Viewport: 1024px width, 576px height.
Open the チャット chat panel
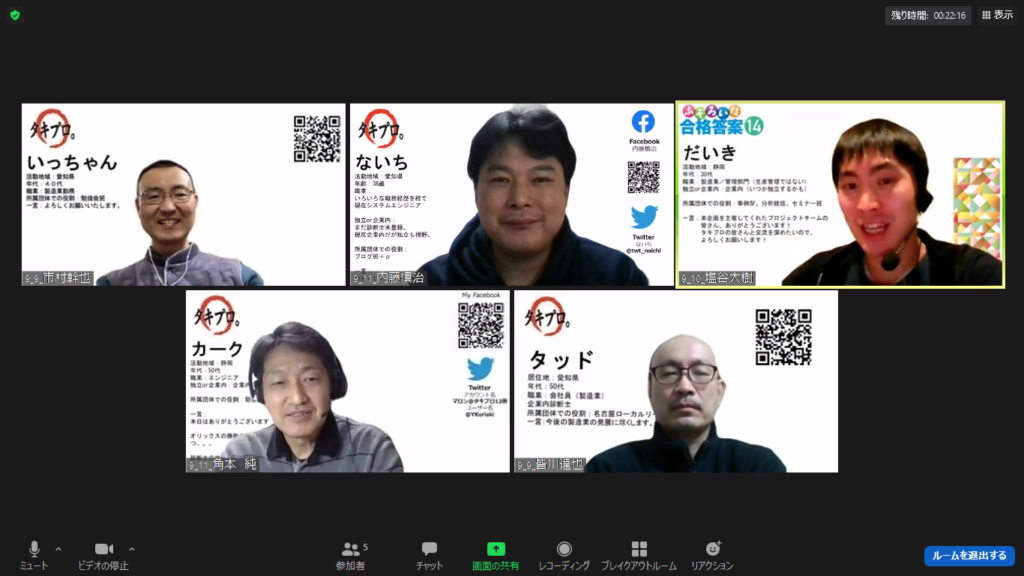[x=429, y=554]
